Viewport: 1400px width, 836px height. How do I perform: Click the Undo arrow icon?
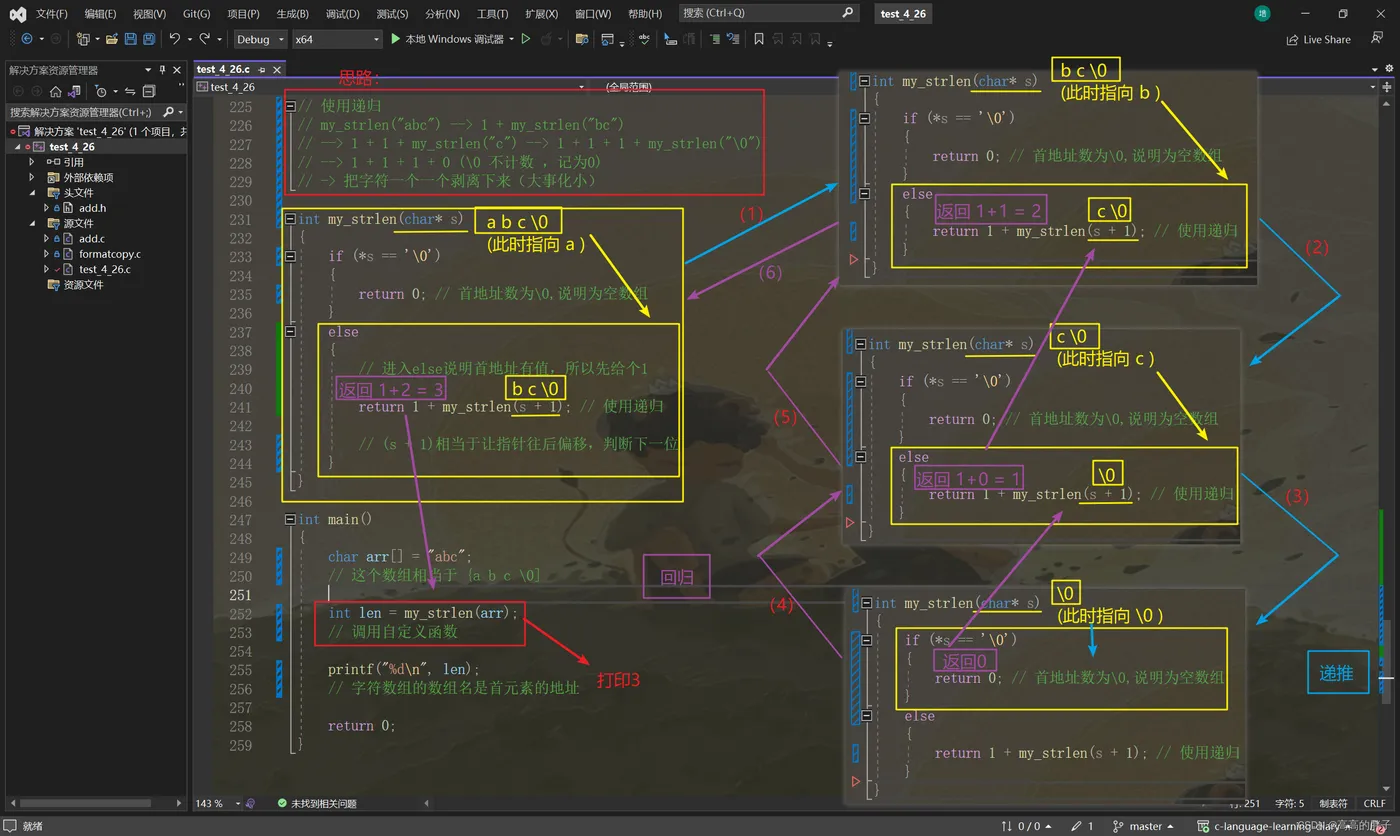[174, 39]
